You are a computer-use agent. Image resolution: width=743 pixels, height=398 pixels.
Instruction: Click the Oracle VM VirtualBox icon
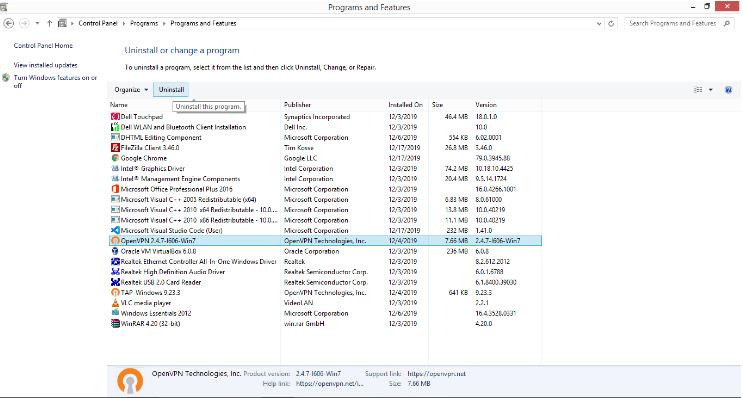[115, 251]
